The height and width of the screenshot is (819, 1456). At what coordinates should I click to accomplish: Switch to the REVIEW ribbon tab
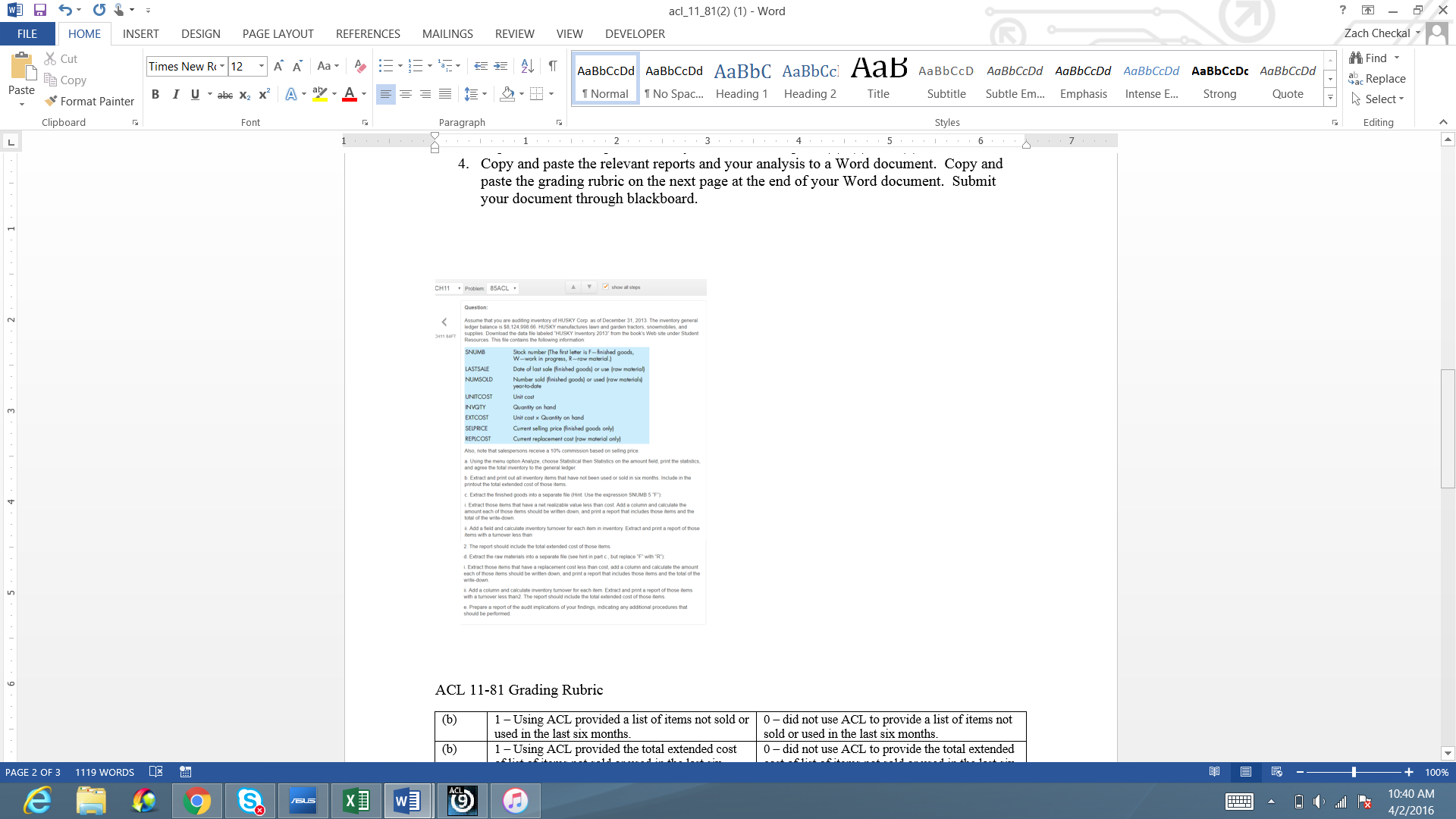pos(514,33)
